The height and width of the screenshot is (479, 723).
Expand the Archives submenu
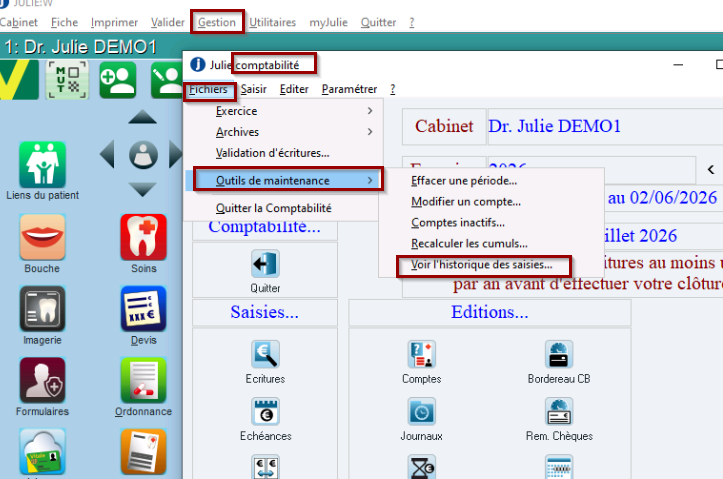284,132
